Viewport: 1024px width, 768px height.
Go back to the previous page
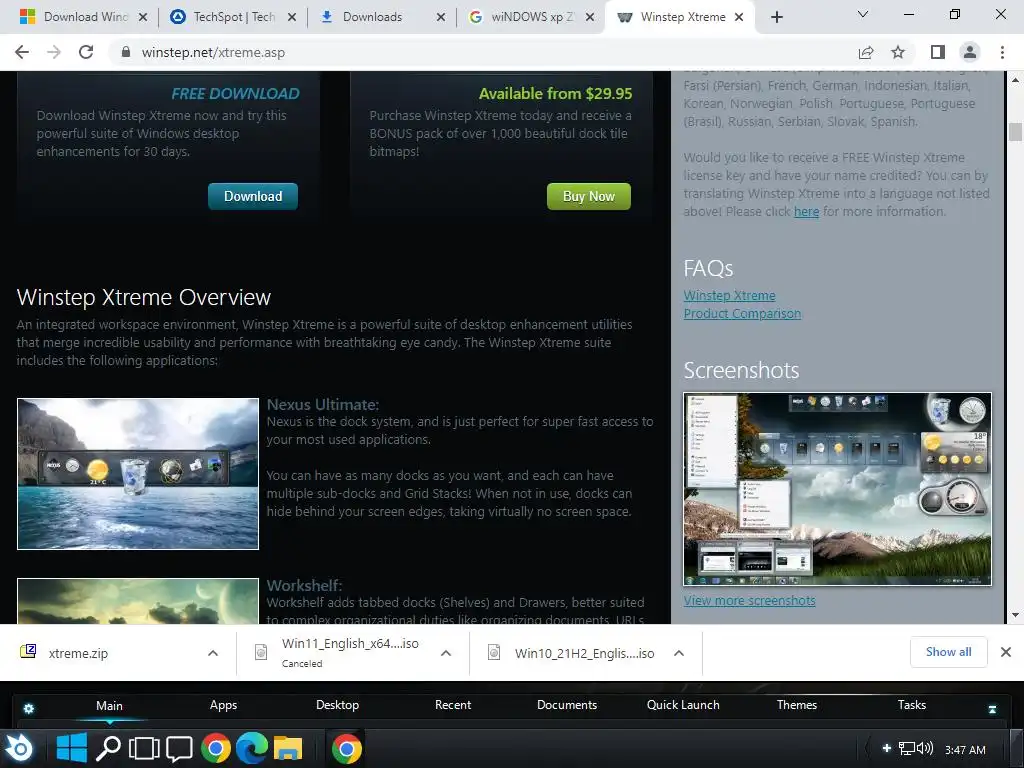click(22, 52)
